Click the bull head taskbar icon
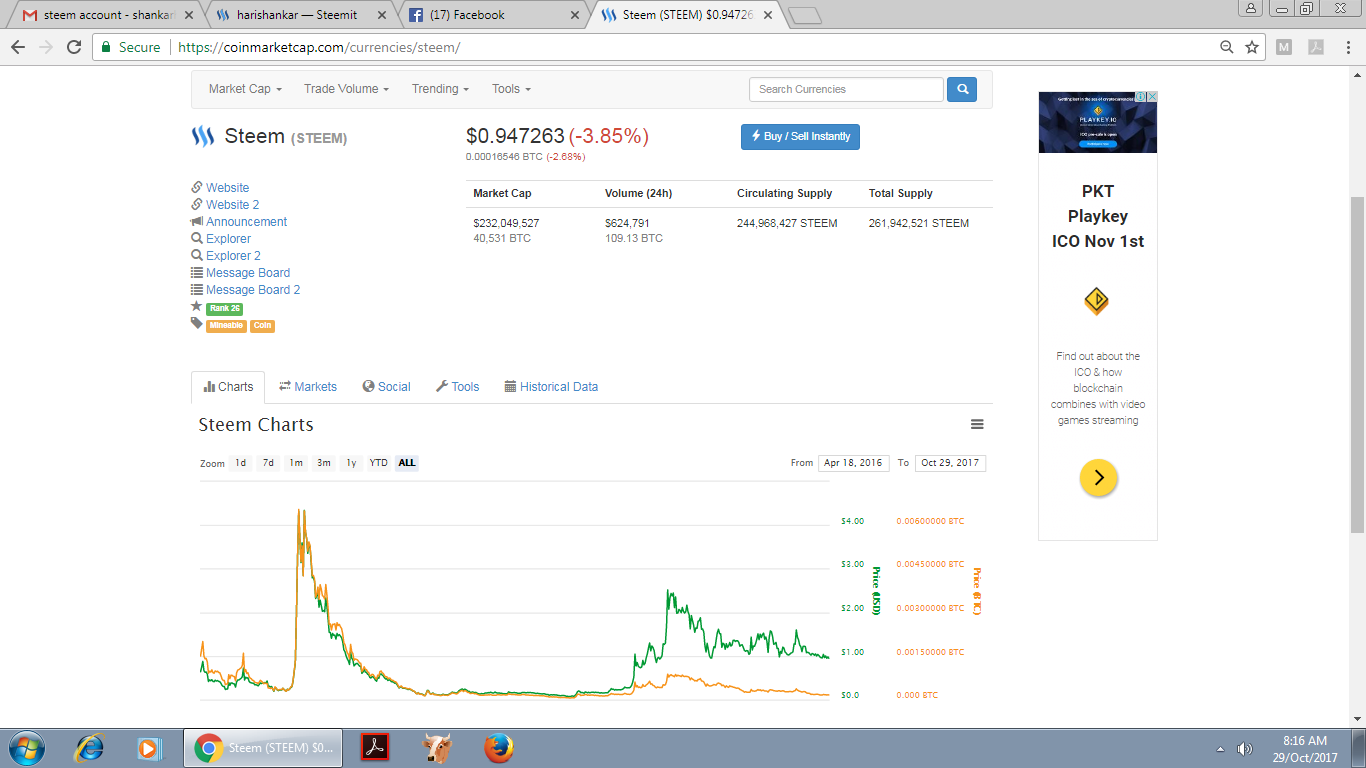Viewport: 1366px width, 768px height. (436, 748)
